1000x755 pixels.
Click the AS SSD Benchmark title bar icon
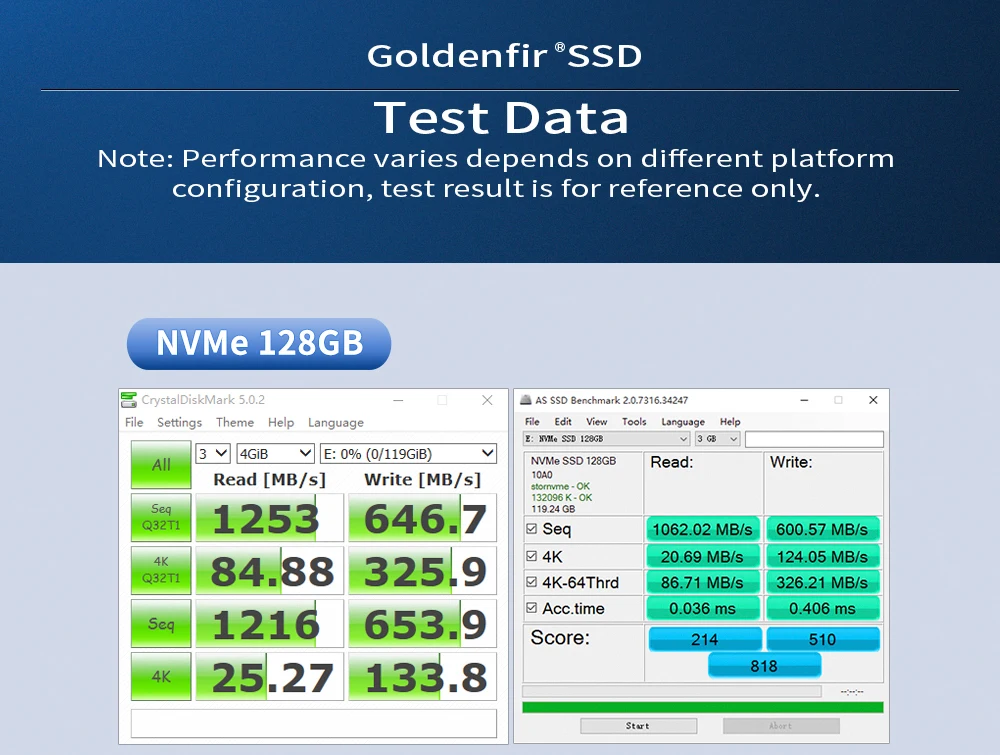[x=526, y=400]
